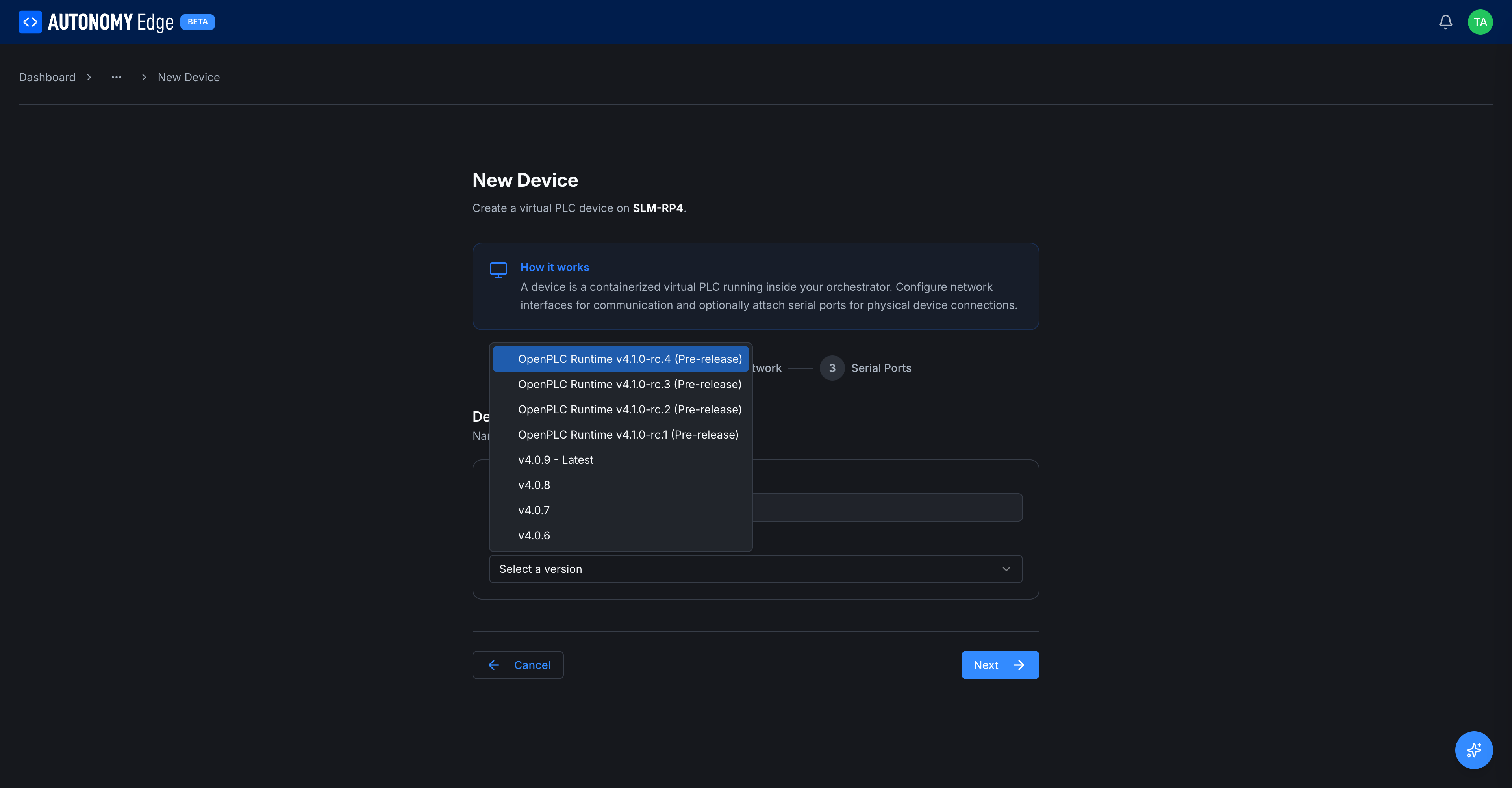This screenshot has height=788, width=1512.
Task: Select OpenPLC Runtime v4.1.0-rc.3 (Pre-release)
Action: point(621,384)
